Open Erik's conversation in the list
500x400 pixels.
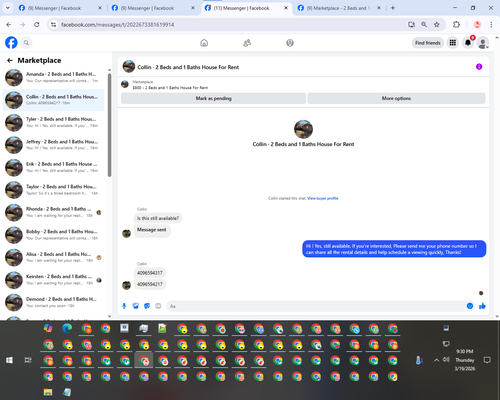[53, 167]
